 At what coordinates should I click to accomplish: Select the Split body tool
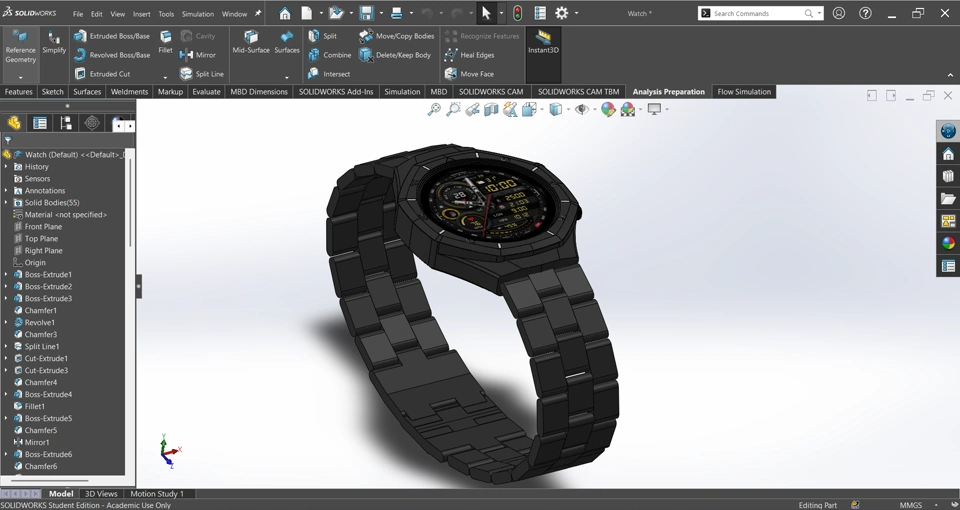point(323,36)
